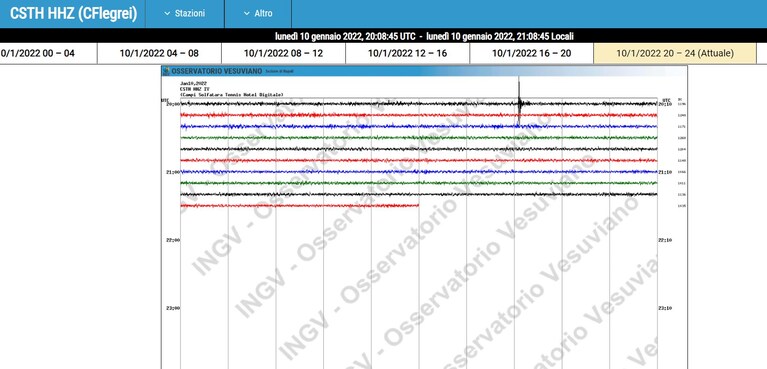Select the 20 – 24 (Attuale) tab
The image size is (767, 369).
(675, 53)
